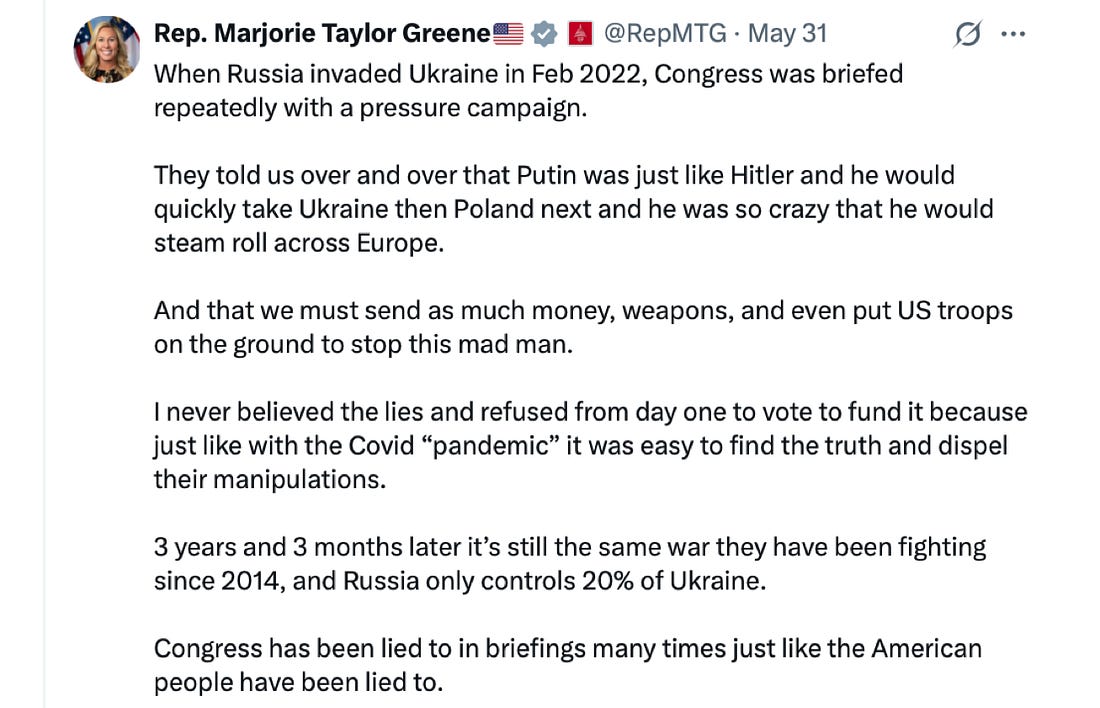Click the line mentioning Covid "pandemic"
The height and width of the screenshot is (708, 1100).
(x=580, y=446)
